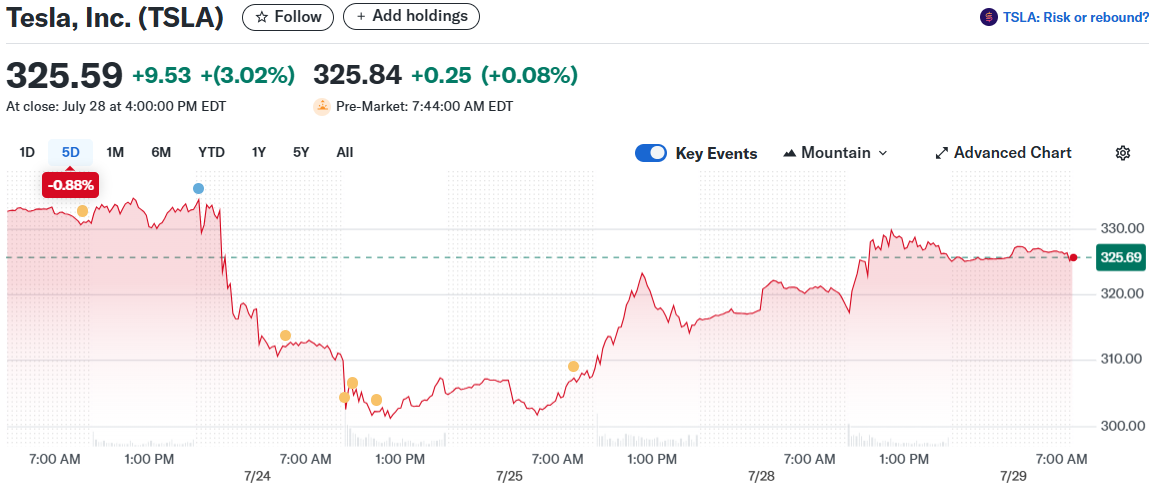Select the 1D time range

tap(27, 153)
